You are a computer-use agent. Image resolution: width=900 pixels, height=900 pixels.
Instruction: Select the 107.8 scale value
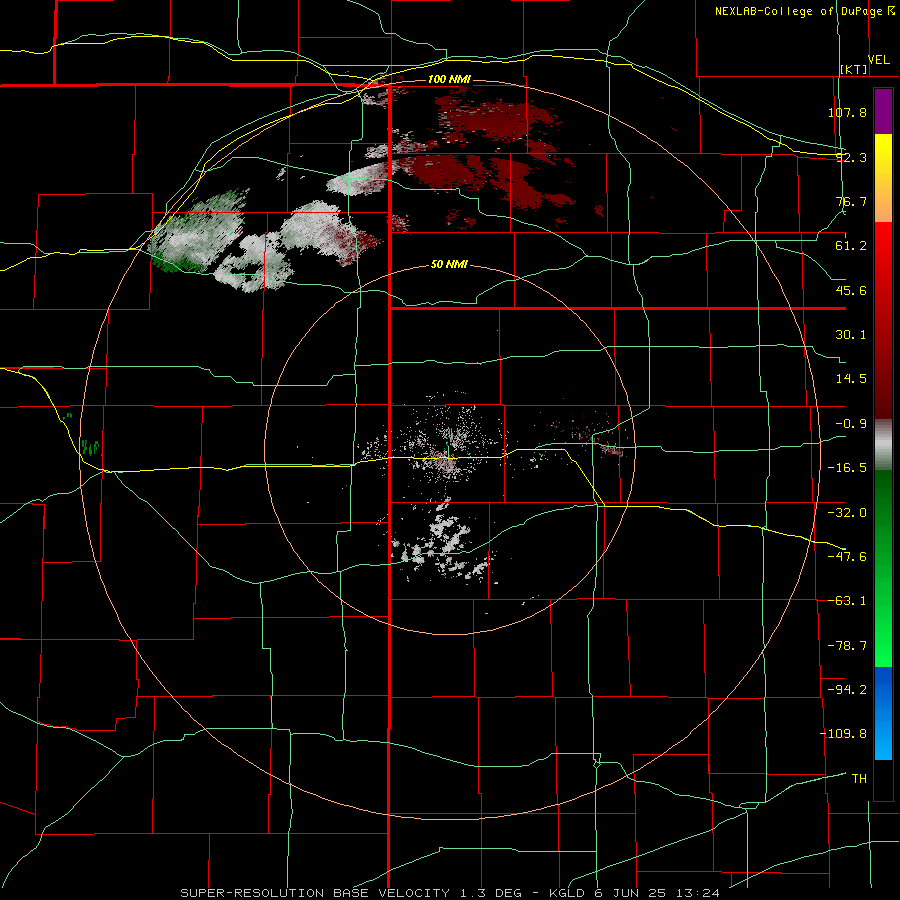pyautogui.click(x=847, y=112)
